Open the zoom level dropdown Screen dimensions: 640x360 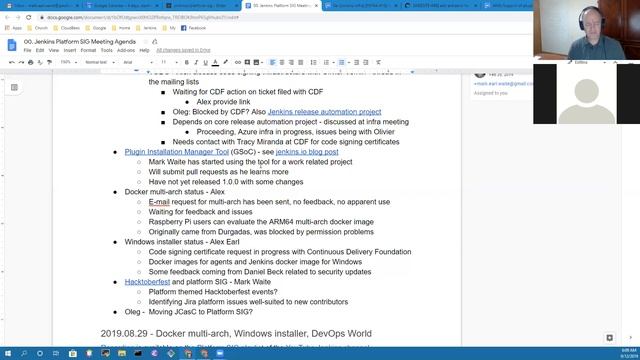[69, 62]
